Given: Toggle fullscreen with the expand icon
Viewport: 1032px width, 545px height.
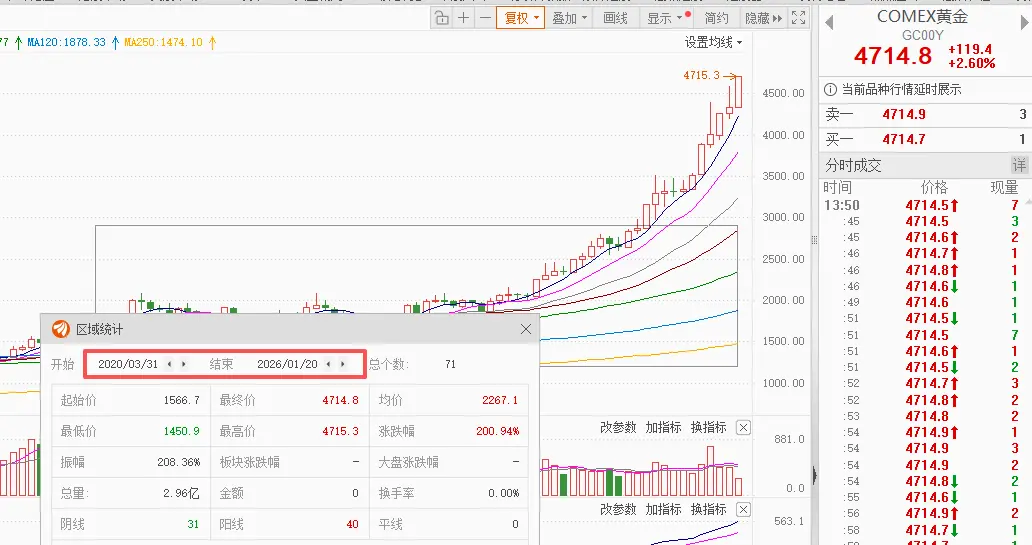Looking at the screenshot, I should coord(798,18).
